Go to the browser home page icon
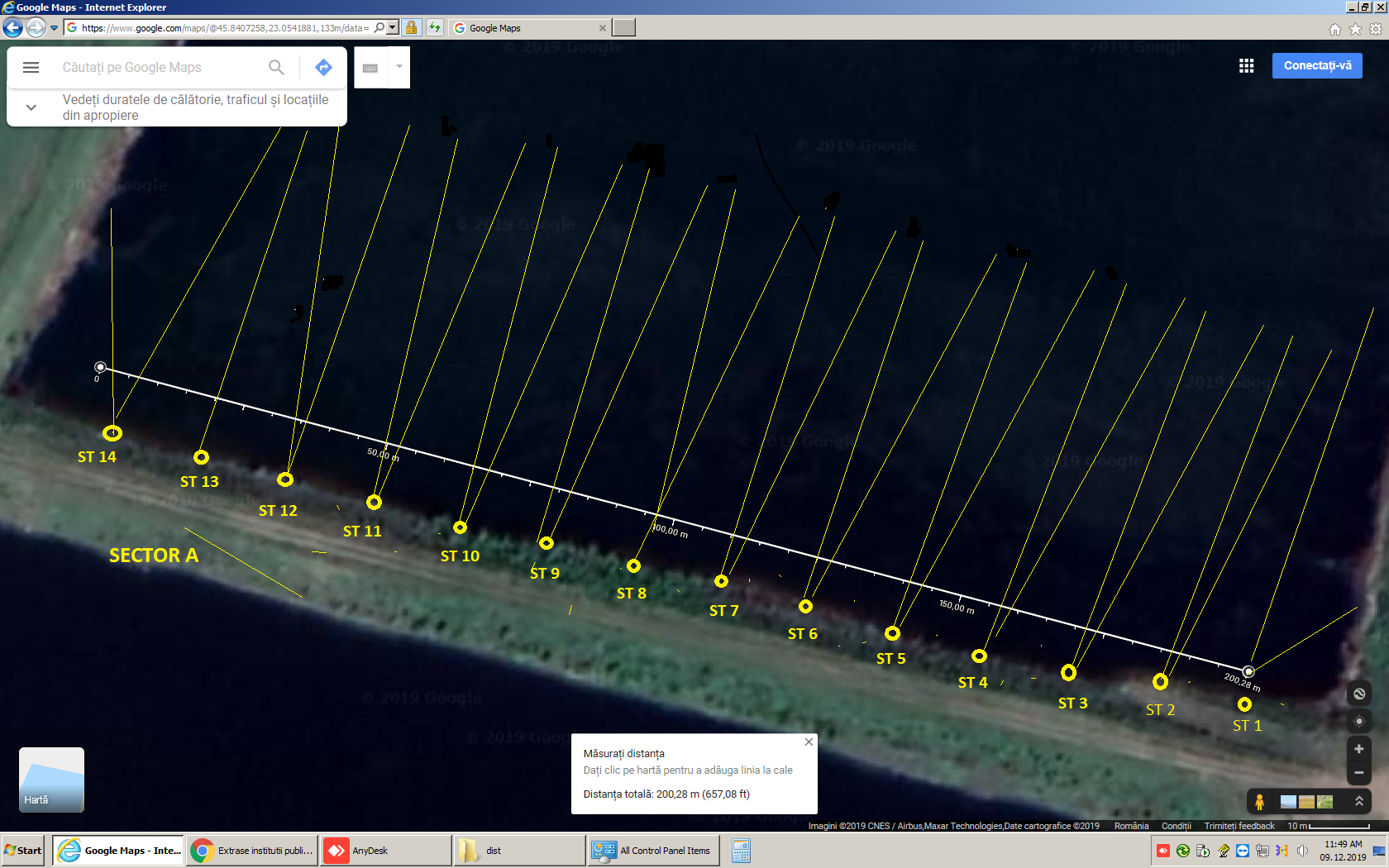Viewport: 1389px width, 868px height. tap(1335, 29)
